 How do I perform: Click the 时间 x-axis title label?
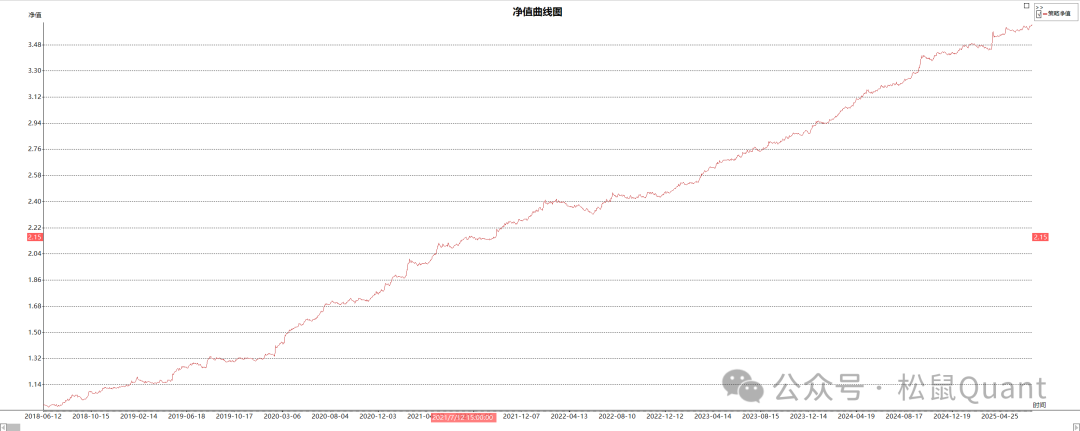(x=1039, y=405)
